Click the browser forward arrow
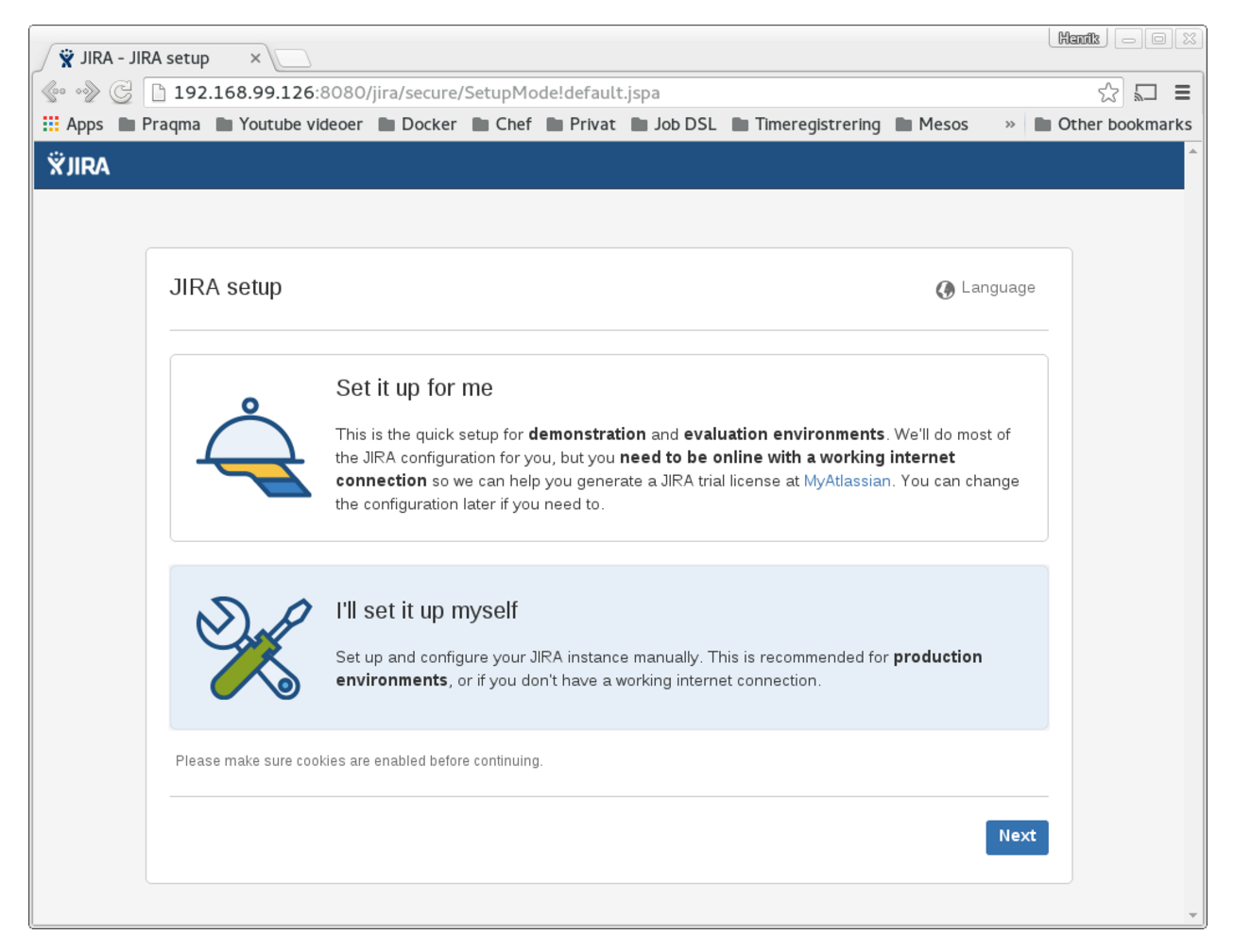Viewport: 1234px width, 952px height. click(88, 93)
